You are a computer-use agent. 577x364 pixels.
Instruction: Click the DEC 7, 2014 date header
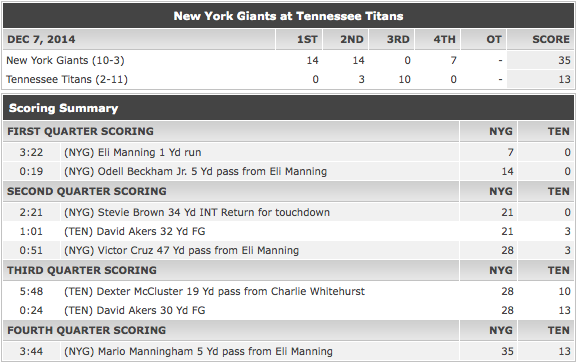[41, 39]
